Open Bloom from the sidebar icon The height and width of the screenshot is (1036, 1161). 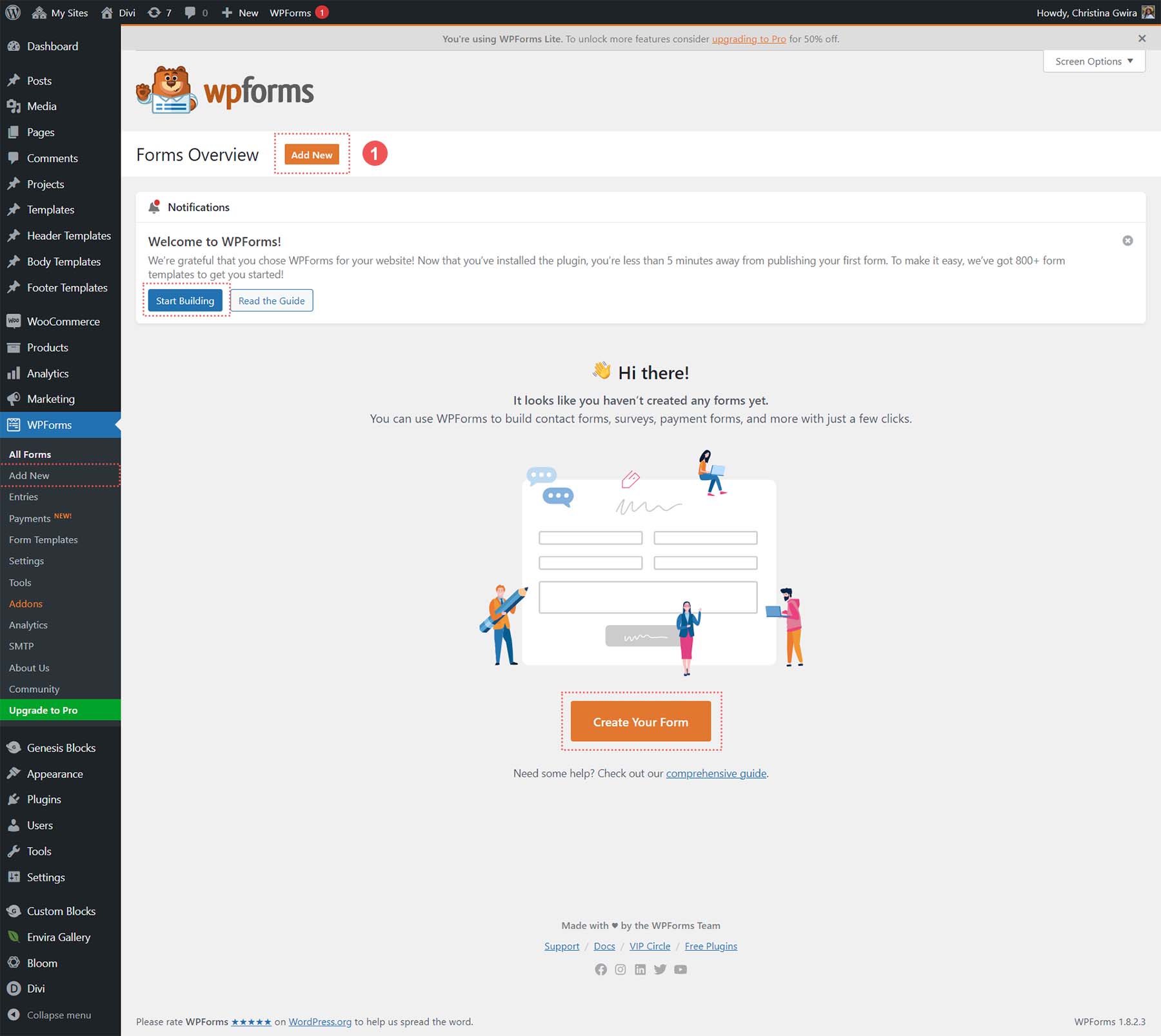(14, 962)
